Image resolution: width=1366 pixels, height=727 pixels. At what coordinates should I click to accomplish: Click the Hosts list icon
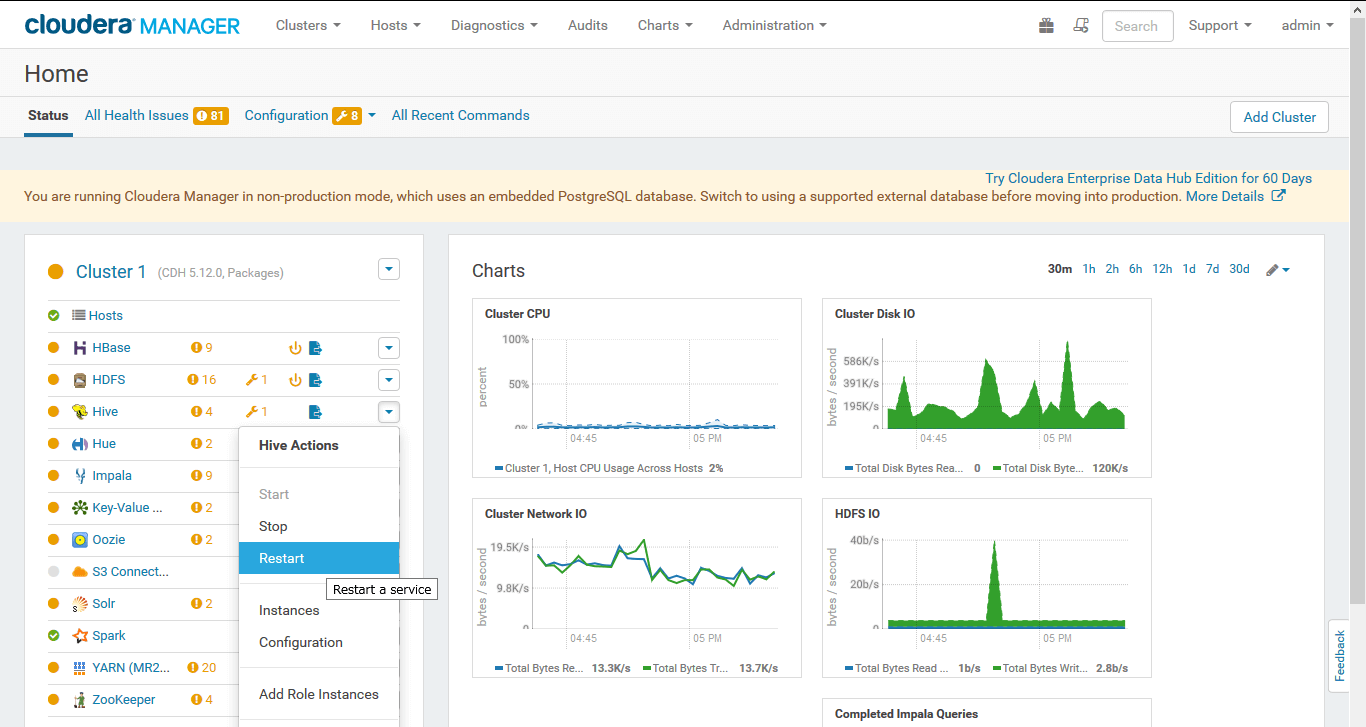coord(79,316)
